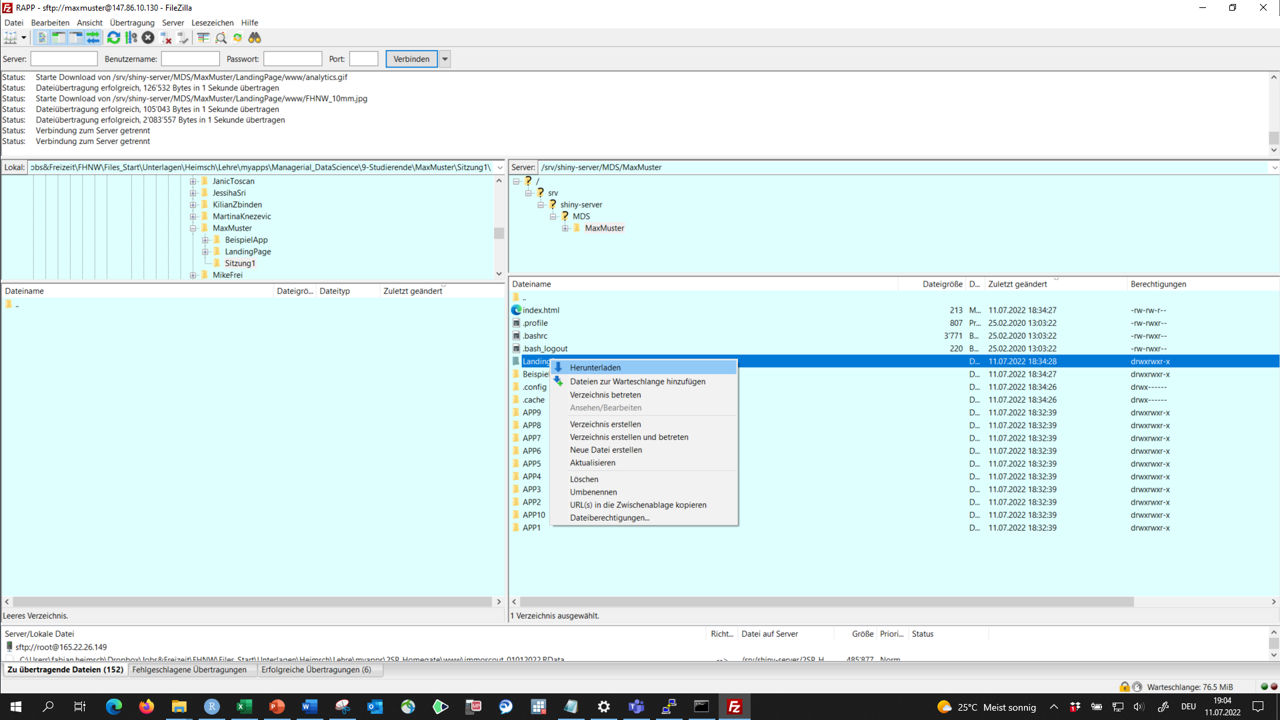
Task: Open the Site Manager icon
Action: [10, 38]
